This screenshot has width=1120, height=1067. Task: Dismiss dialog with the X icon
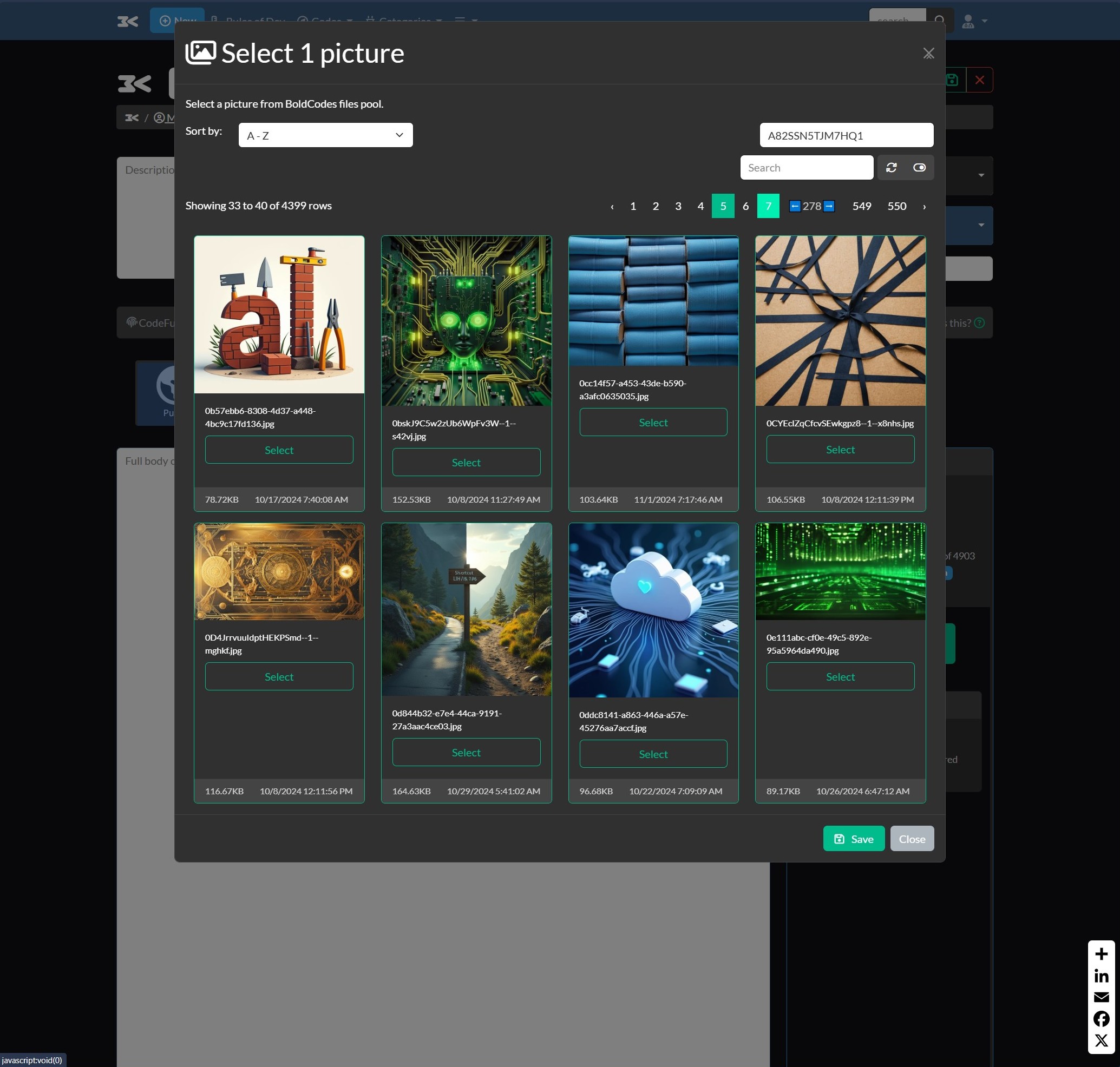928,54
